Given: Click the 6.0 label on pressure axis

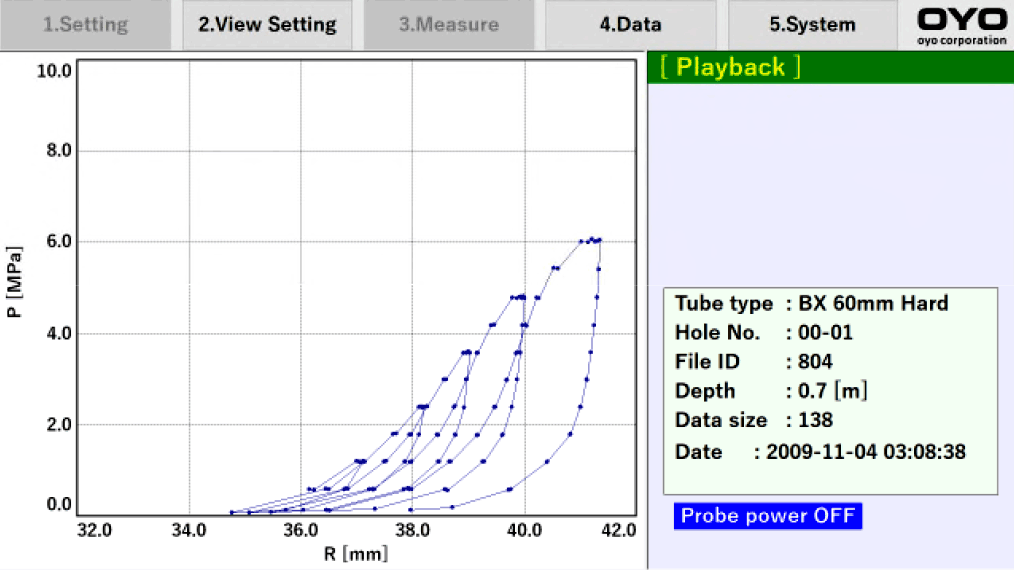Looking at the screenshot, I should (57, 242).
